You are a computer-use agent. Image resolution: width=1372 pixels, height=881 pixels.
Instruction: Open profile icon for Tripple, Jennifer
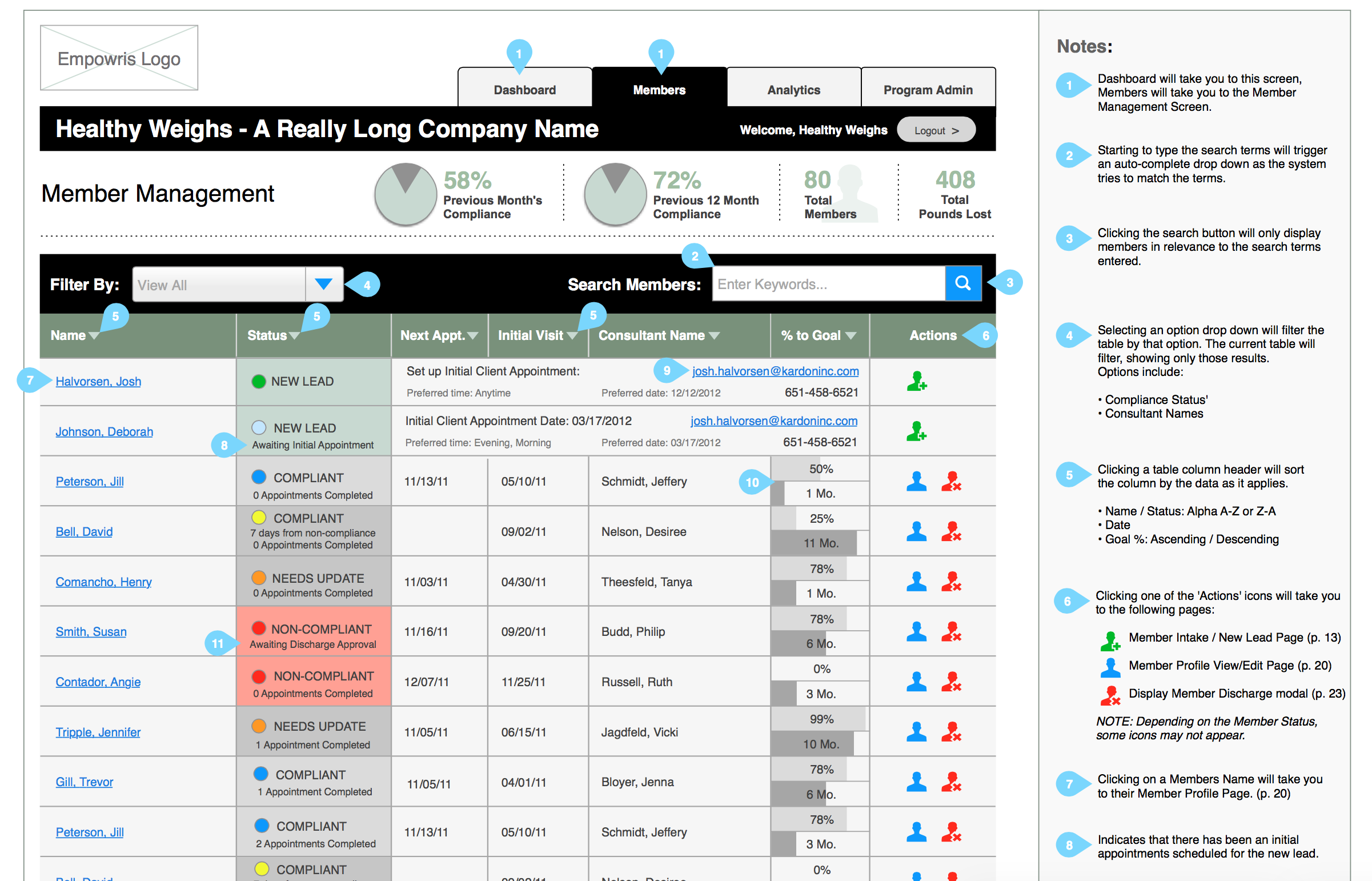[916, 732]
